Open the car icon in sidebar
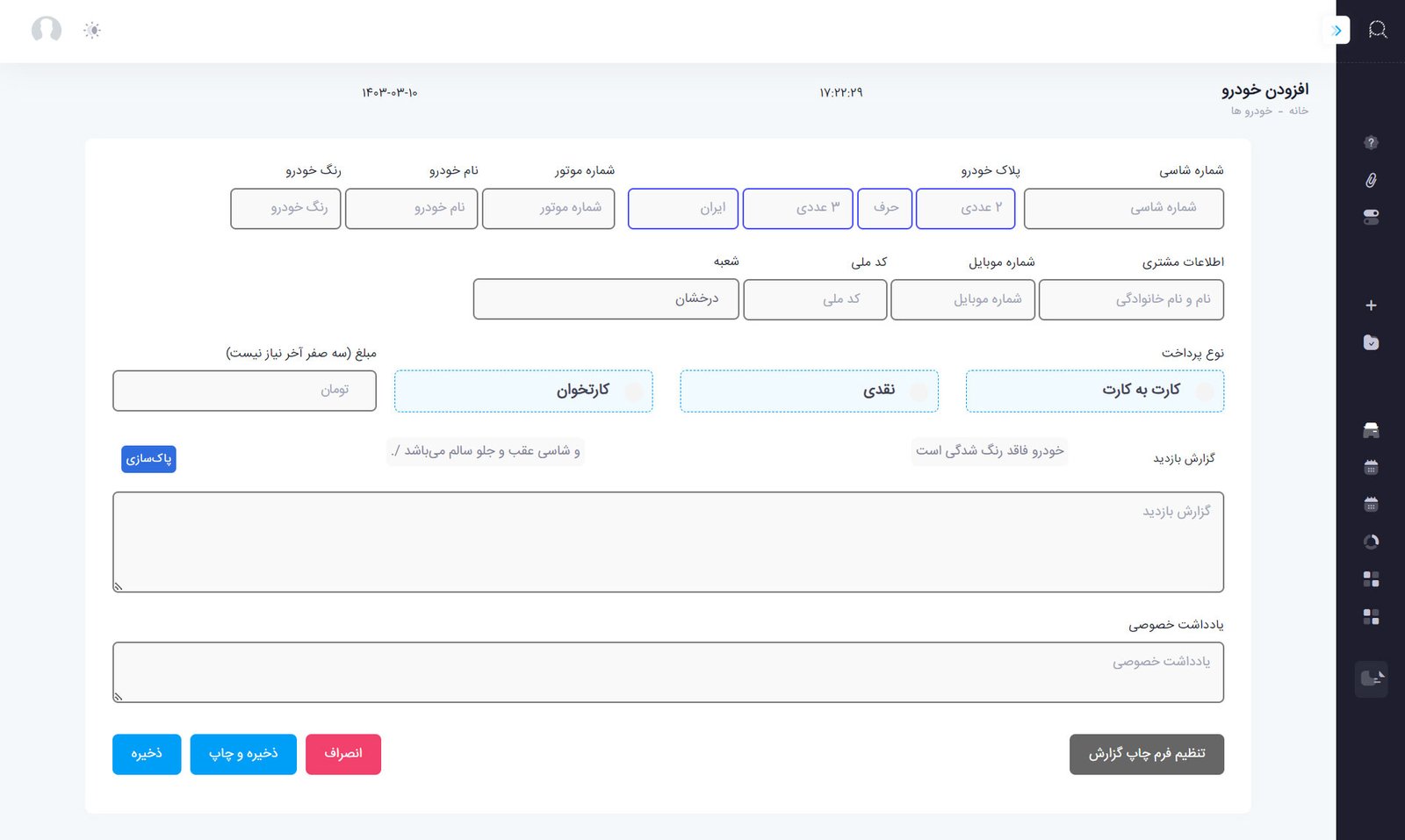This screenshot has width=1405, height=840. [1371, 430]
